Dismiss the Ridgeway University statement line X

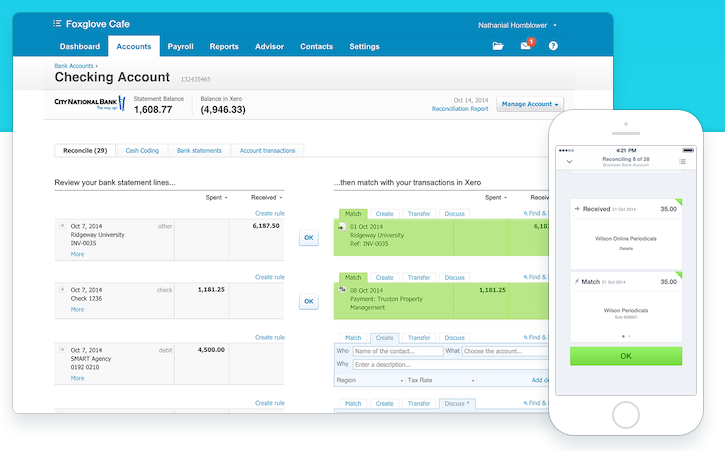point(62,226)
